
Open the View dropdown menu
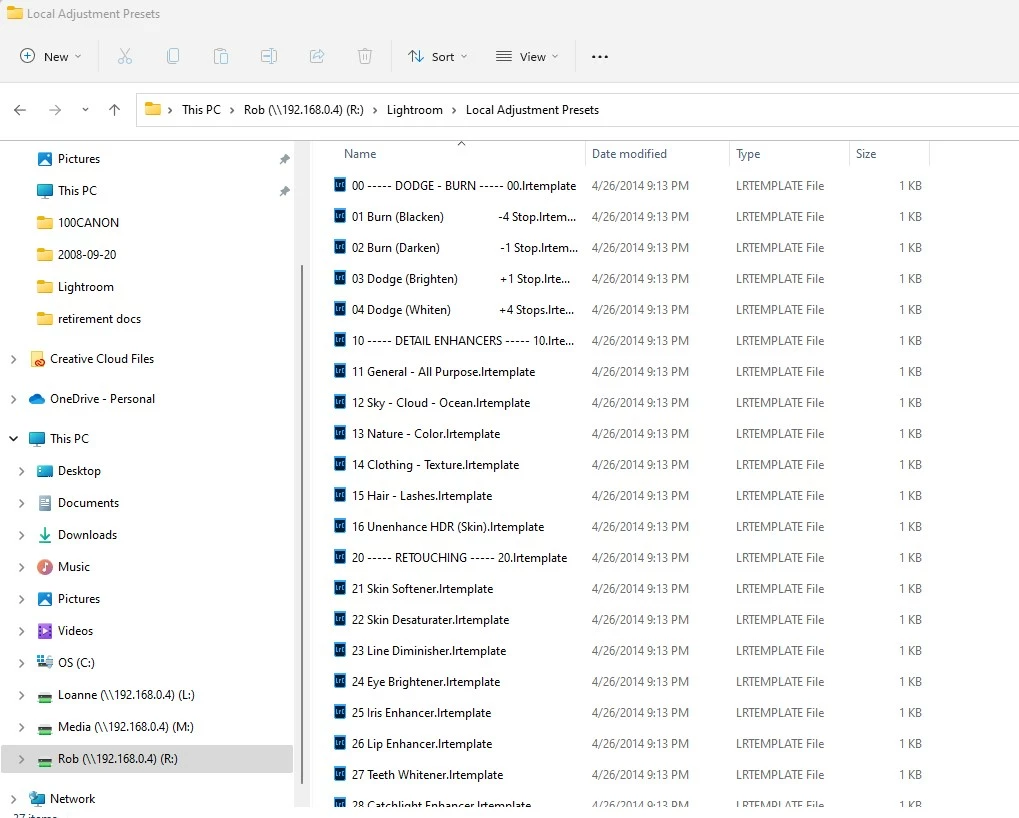click(526, 57)
